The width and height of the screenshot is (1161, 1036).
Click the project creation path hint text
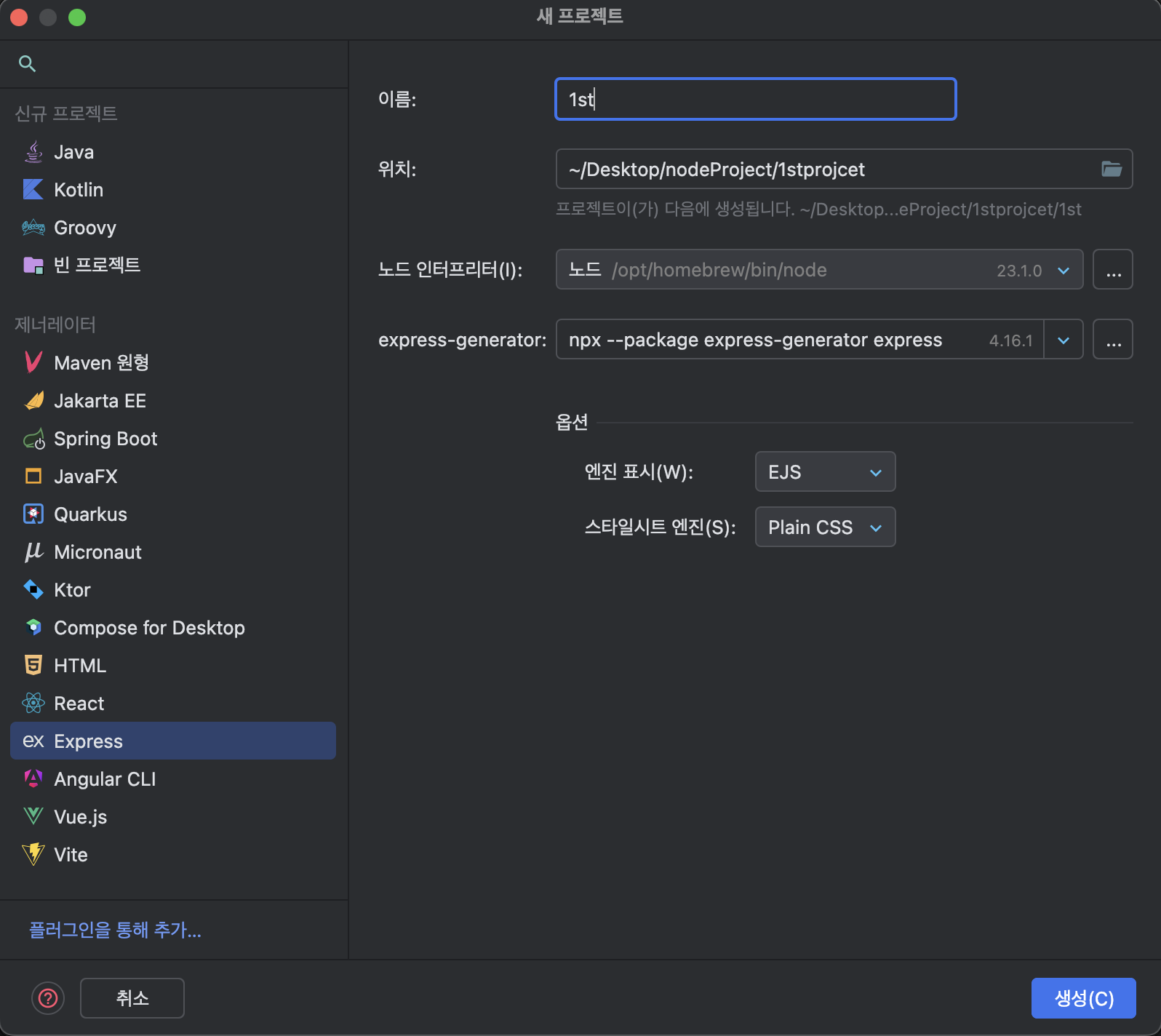point(818,210)
